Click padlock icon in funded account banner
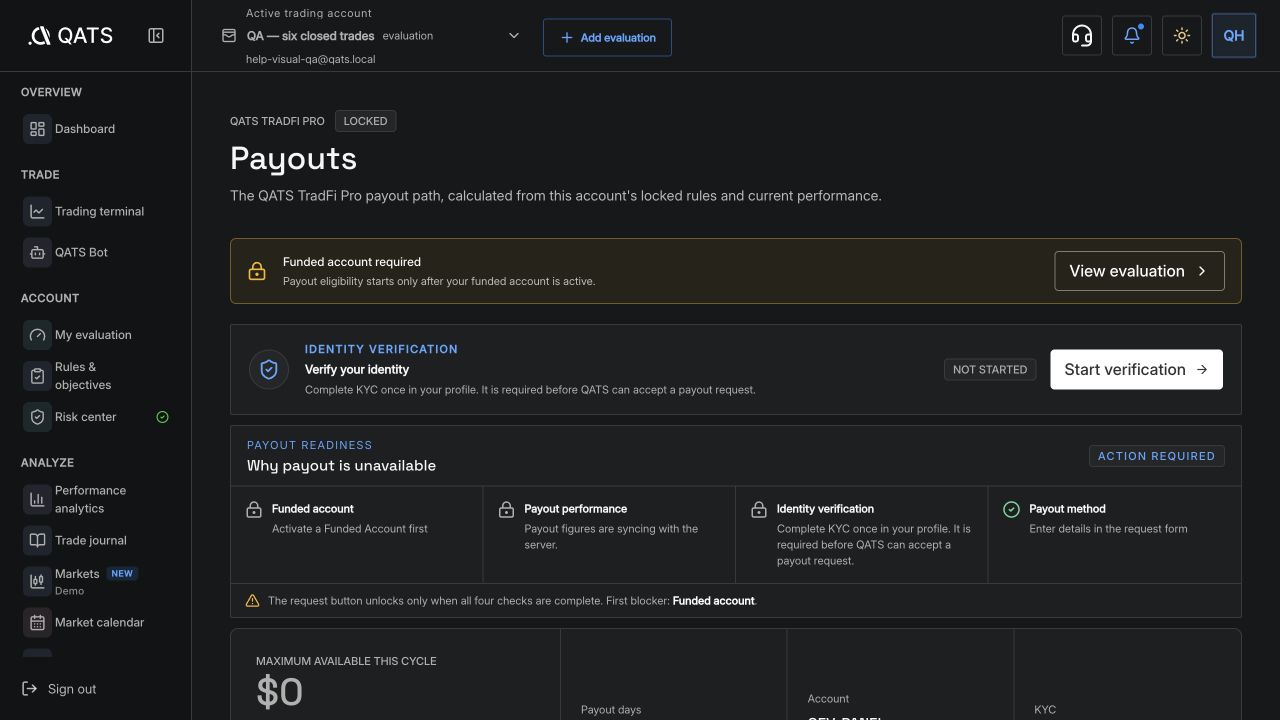 point(257,271)
